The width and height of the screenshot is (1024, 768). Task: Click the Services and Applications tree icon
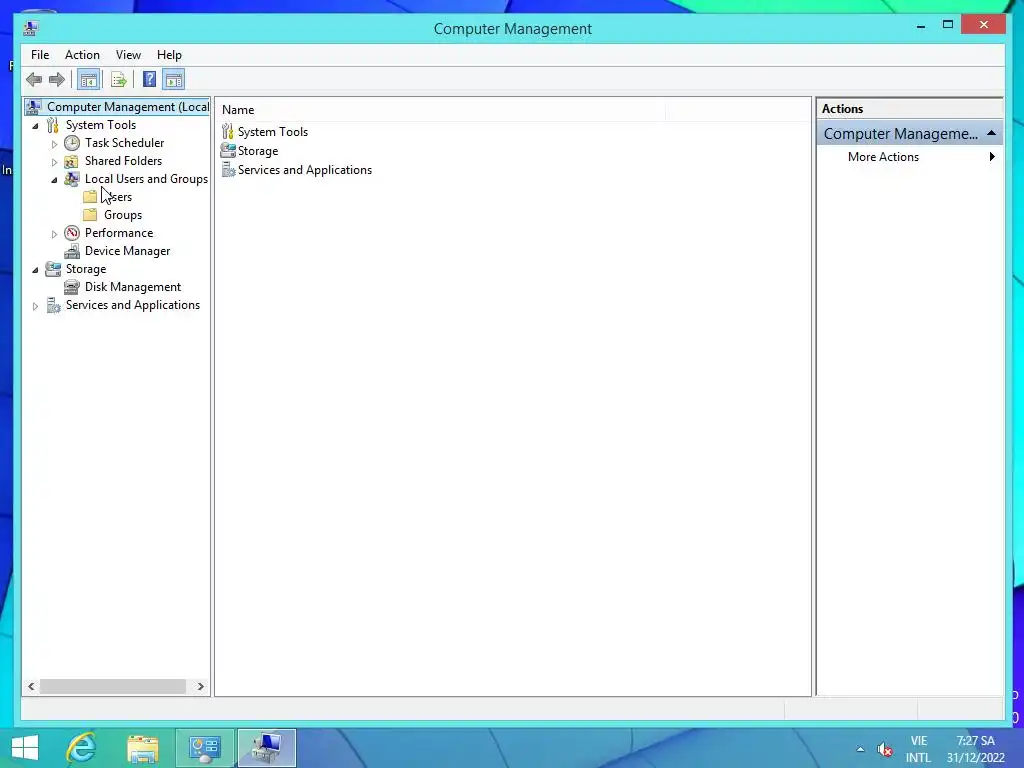tap(53, 305)
